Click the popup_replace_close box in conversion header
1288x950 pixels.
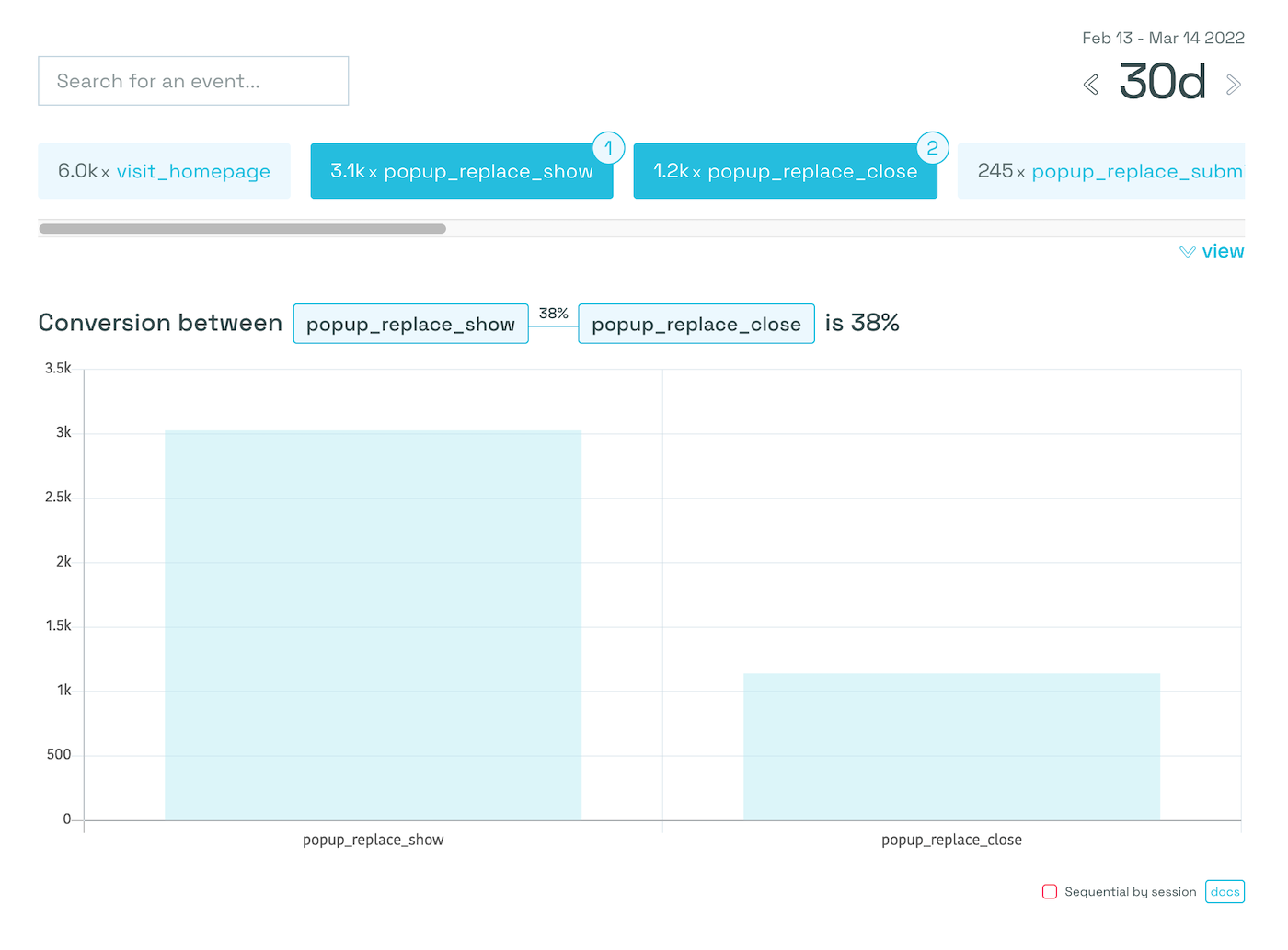[696, 324]
